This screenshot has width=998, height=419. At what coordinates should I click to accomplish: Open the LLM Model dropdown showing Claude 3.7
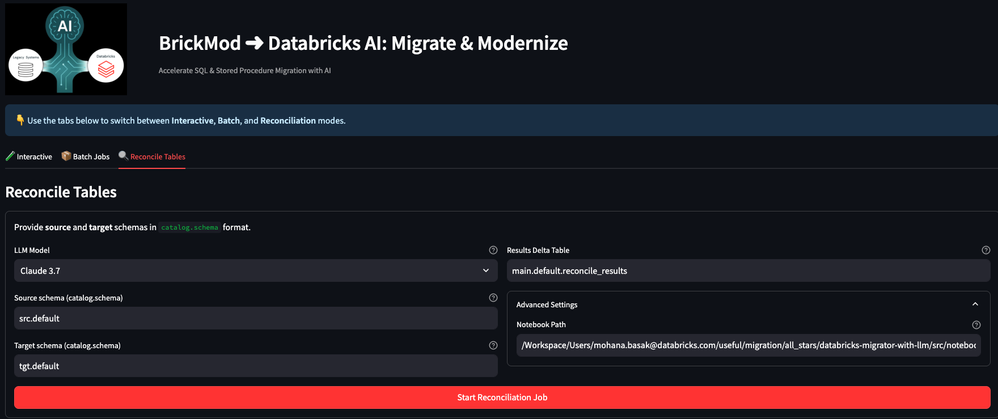pos(255,271)
